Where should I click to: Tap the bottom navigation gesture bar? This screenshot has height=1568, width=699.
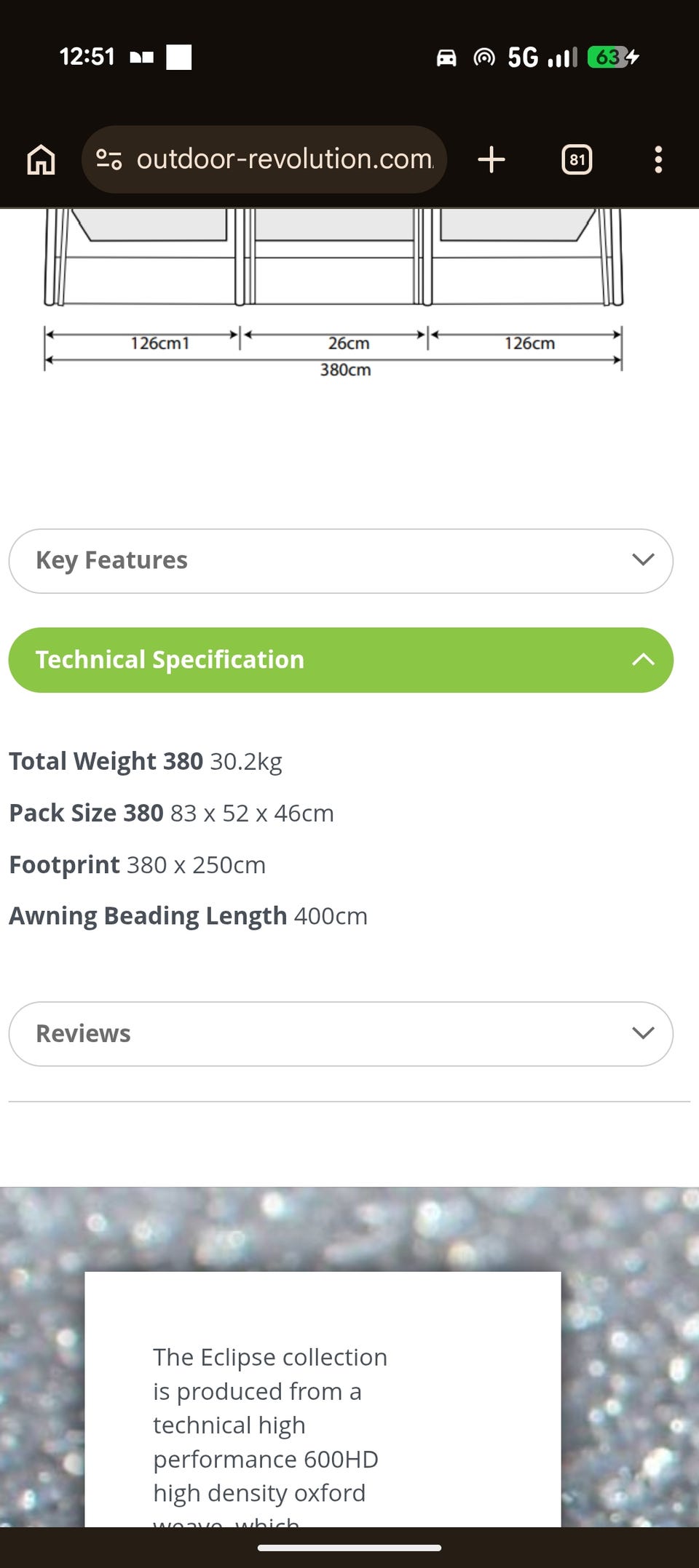click(x=349, y=1548)
